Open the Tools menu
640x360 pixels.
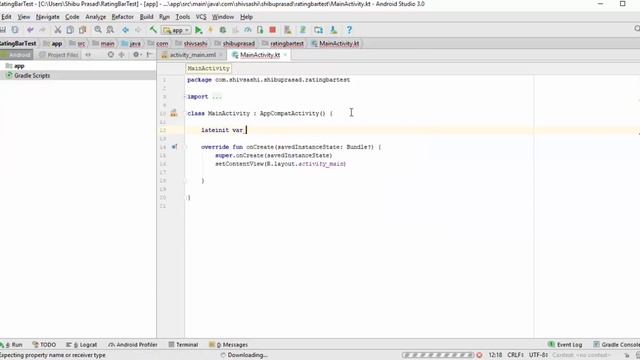click(x=182, y=17)
